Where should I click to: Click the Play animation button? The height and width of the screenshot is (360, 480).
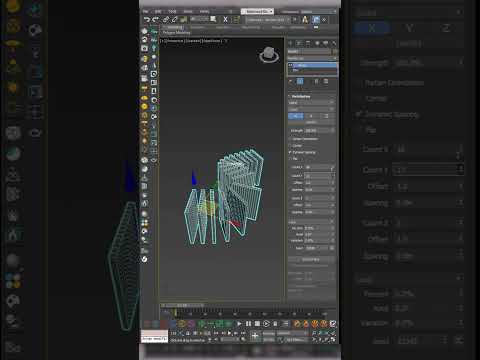click(239, 324)
